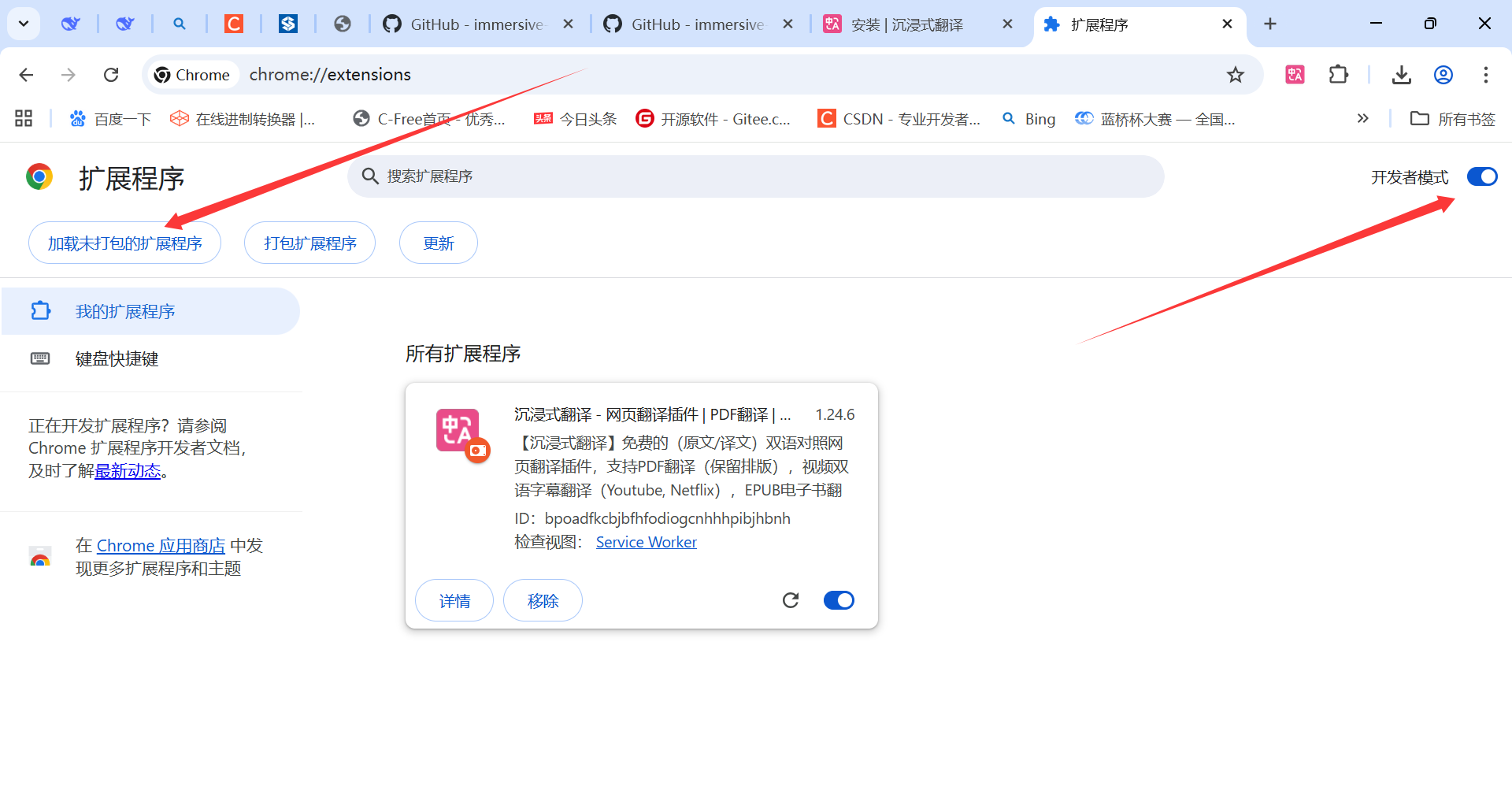The image size is (1512, 794).
Task: Click 详情 button on extension card
Action: [454, 600]
